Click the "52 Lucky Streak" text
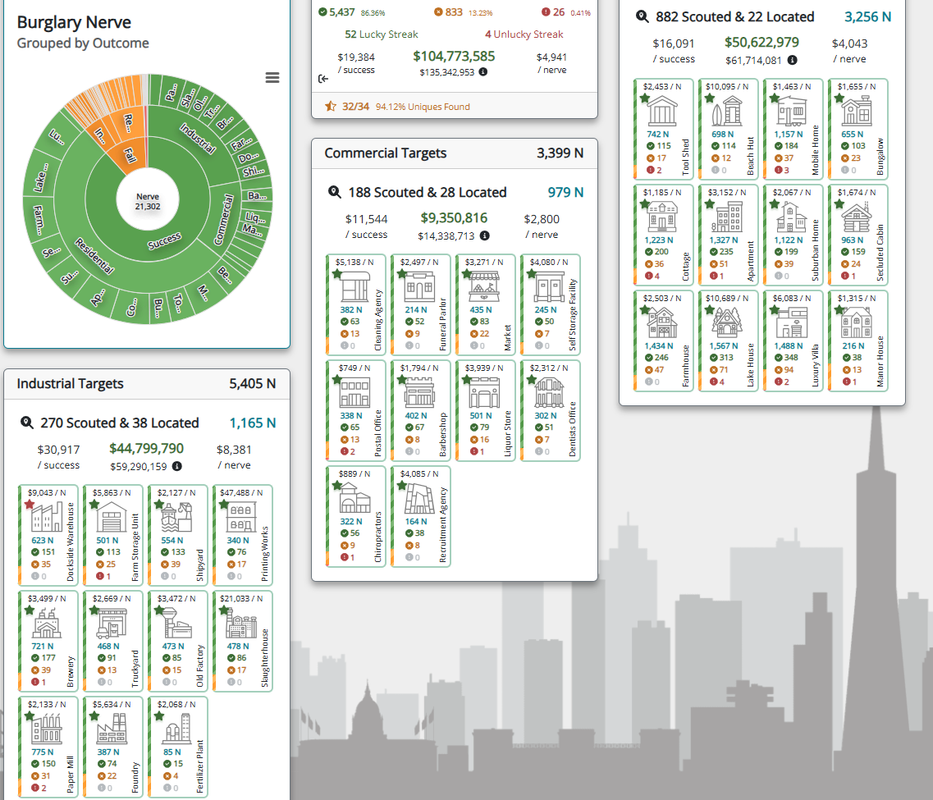 pos(381,35)
